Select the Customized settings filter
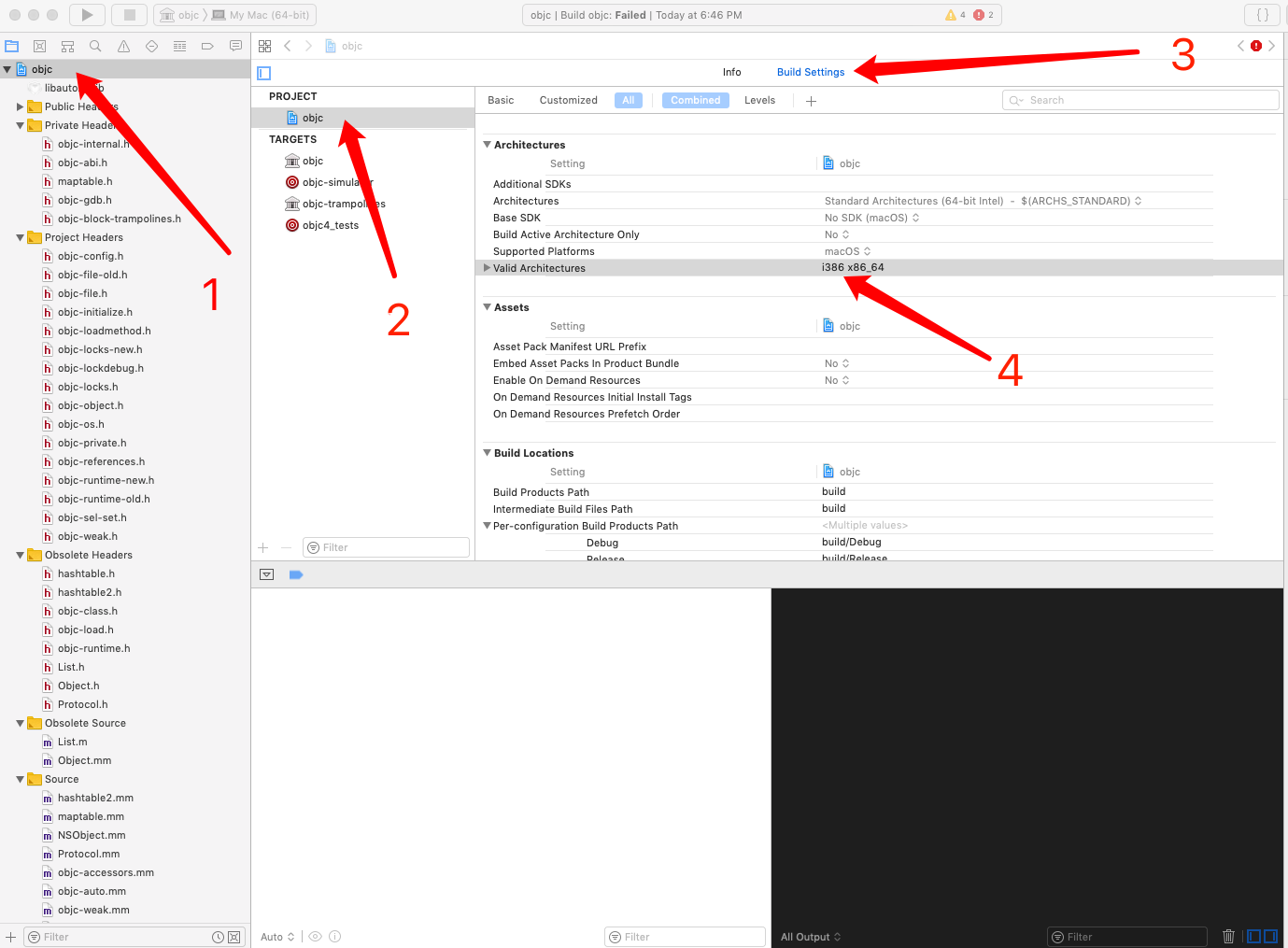Image resolution: width=1288 pixels, height=948 pixels. point(568,100)
